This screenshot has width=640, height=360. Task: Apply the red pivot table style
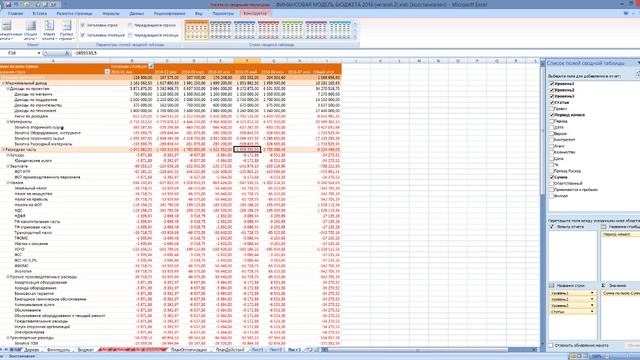click(268, 30)
